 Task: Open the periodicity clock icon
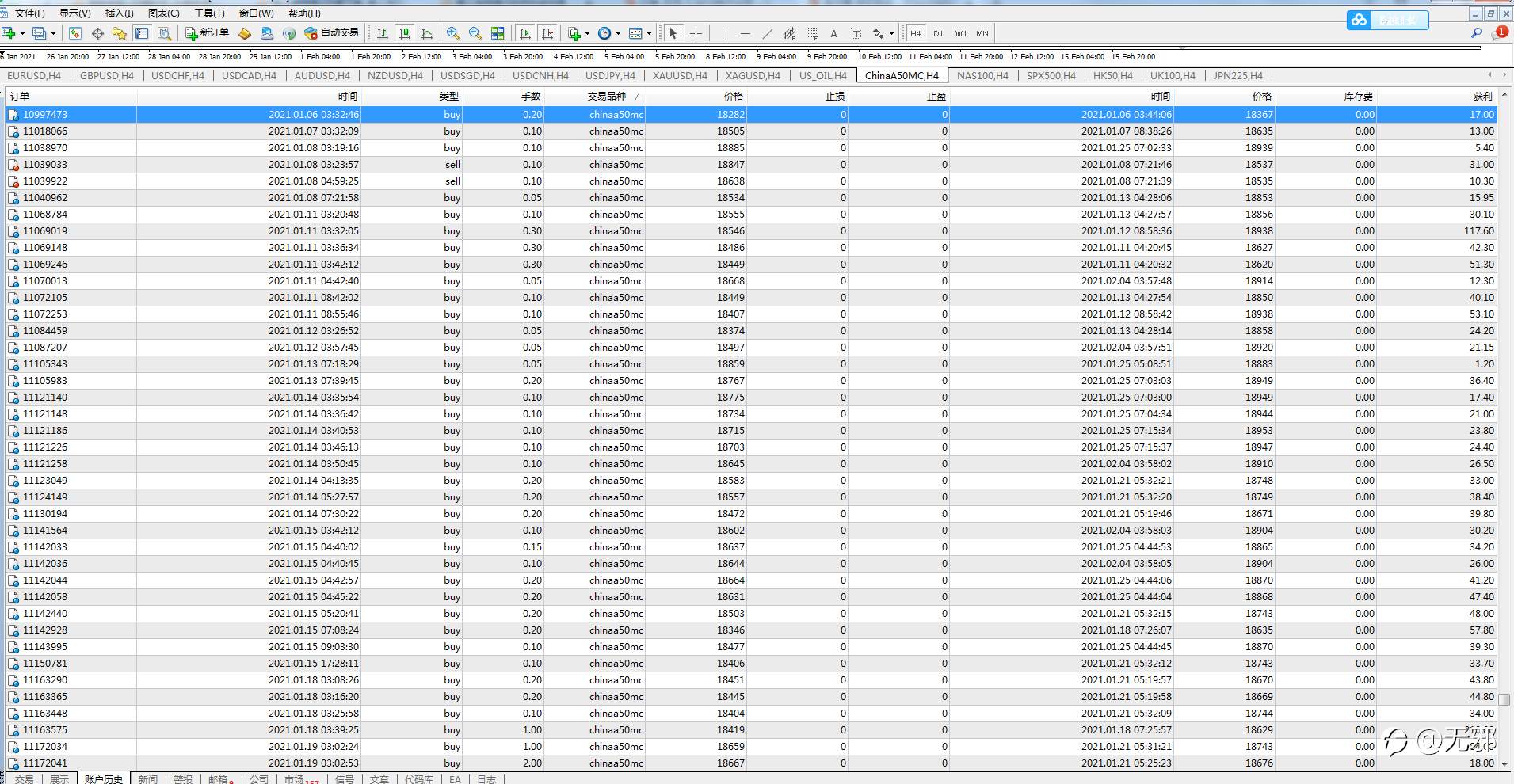(x=604, y=33)
